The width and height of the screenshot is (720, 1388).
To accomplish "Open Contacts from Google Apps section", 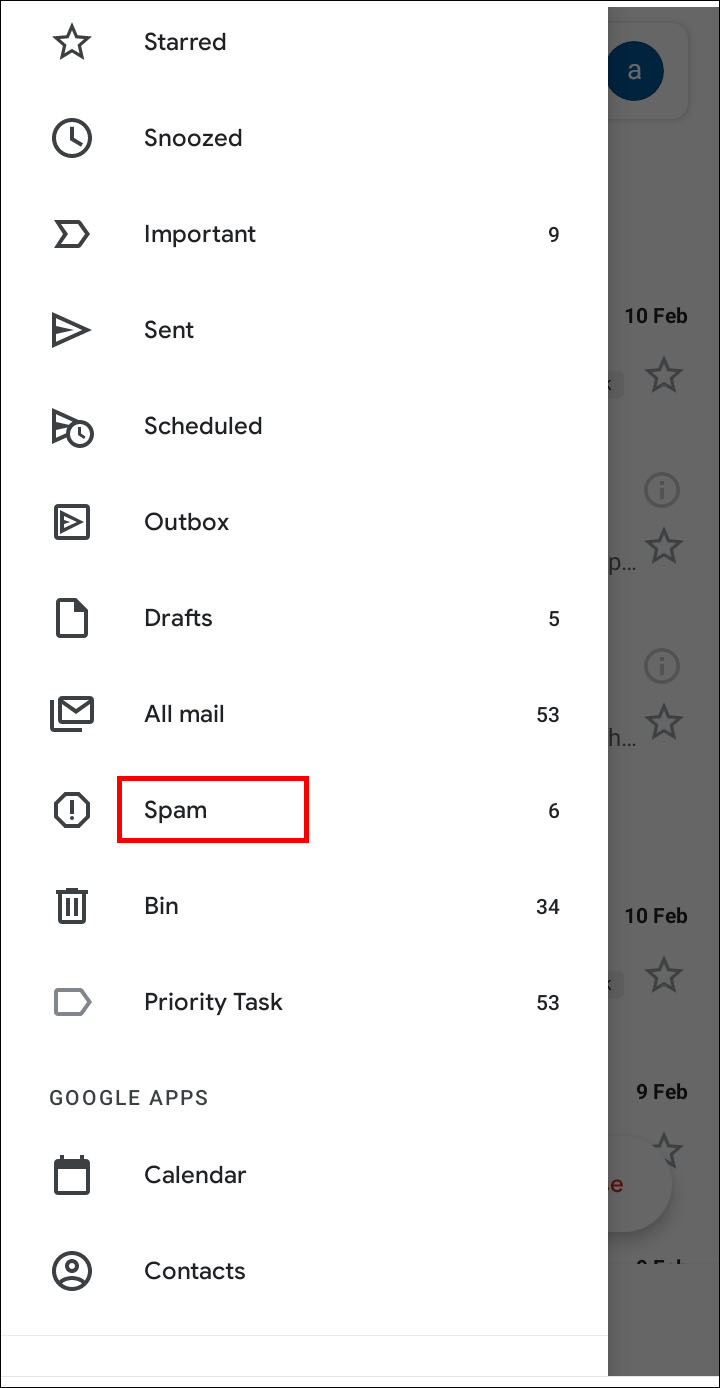I will tap(194, 1271).
